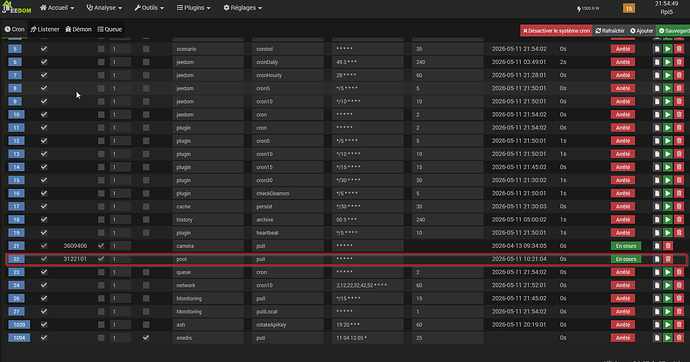Click the clock showing 21:54:49
Screen dimensions: 690x362
[x=666, y=4]
